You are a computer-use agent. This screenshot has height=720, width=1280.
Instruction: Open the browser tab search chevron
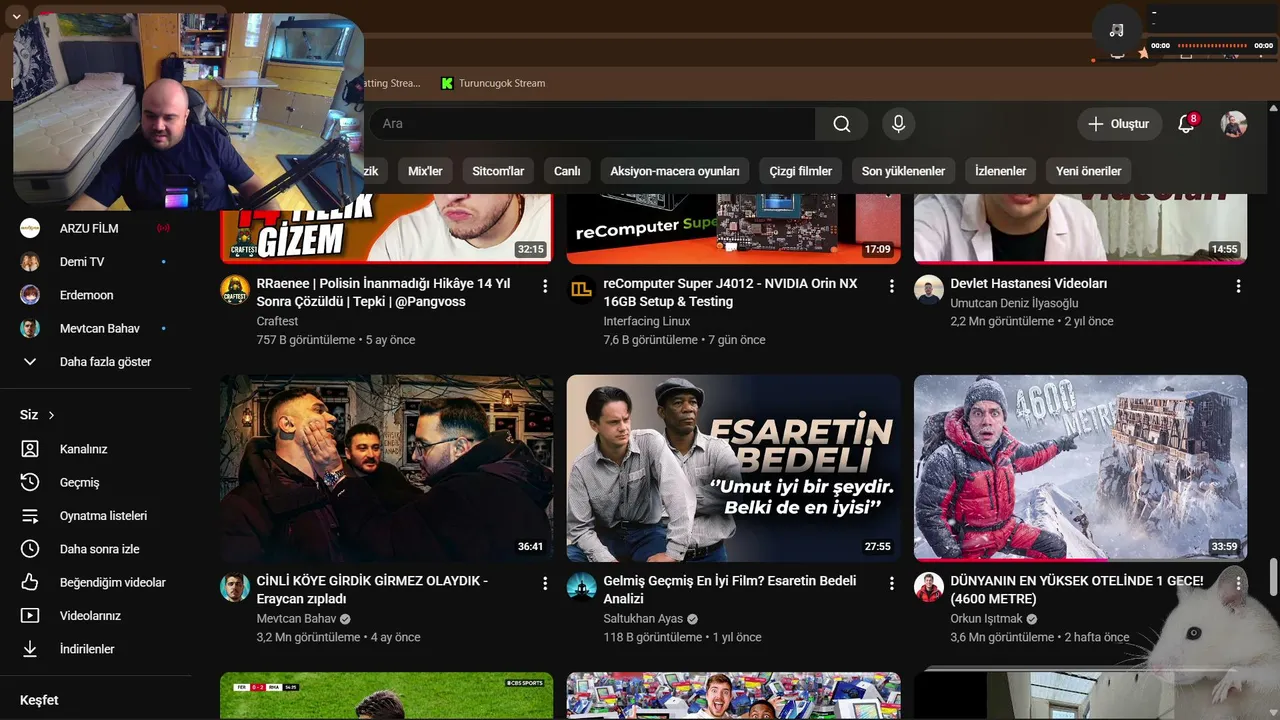(16, 16)
